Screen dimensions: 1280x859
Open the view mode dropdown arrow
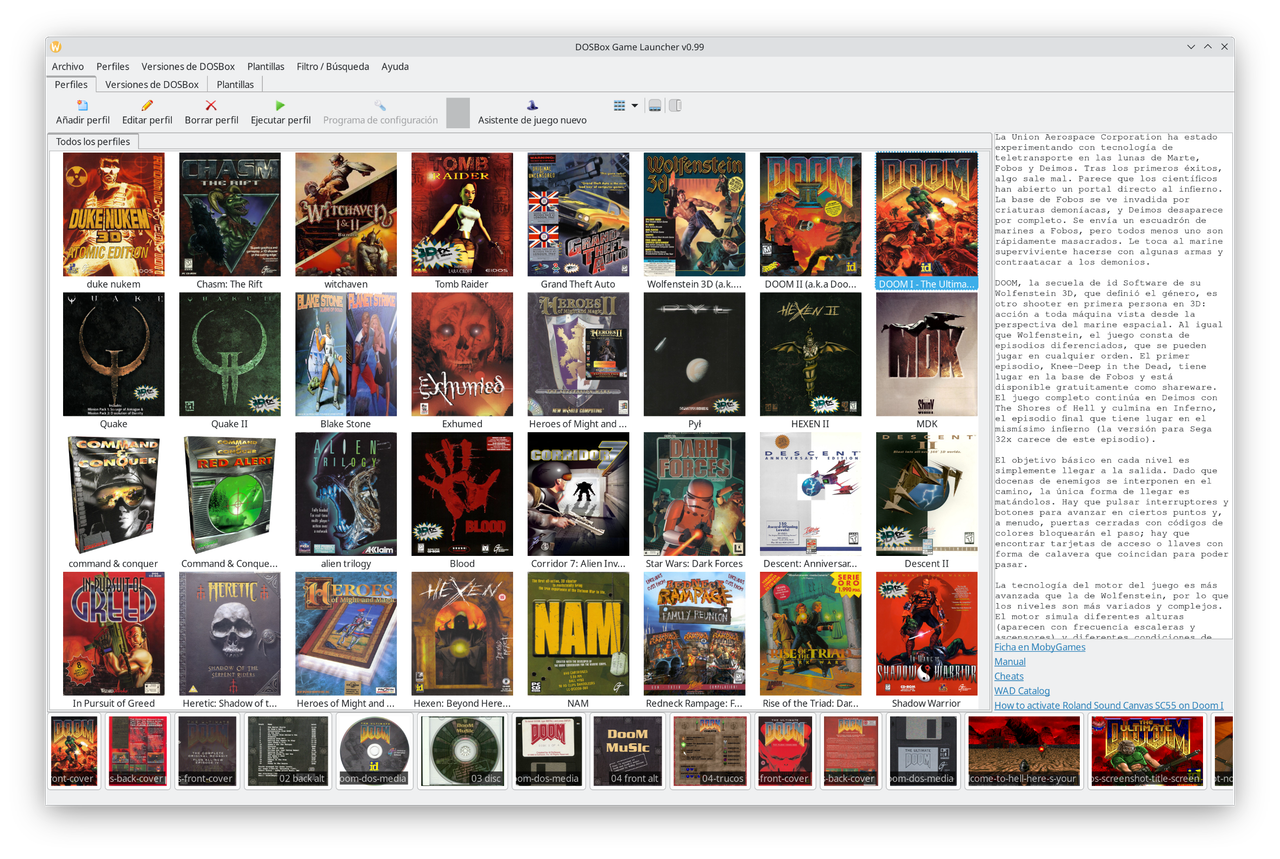click(634, 105)
